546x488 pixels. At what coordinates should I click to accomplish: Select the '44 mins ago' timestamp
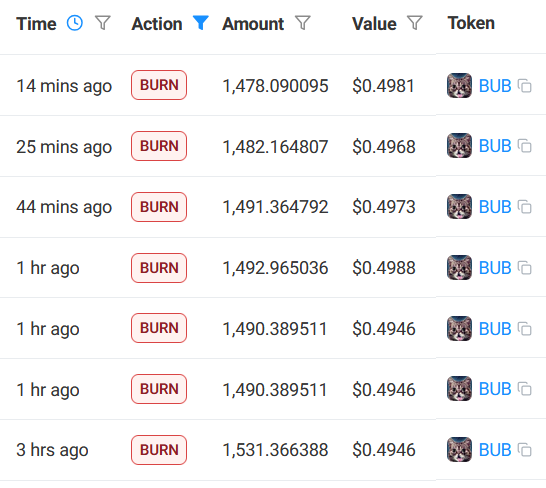point(64,207)
